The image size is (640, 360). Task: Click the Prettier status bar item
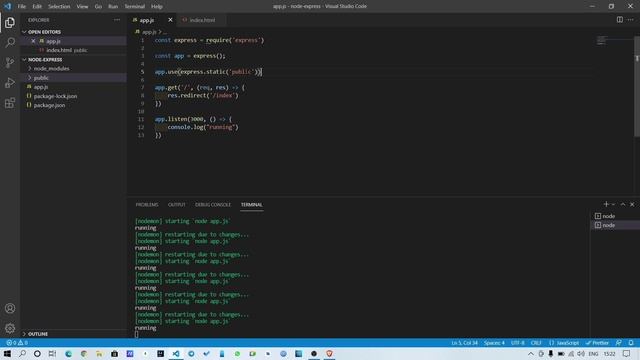point(597,342)
